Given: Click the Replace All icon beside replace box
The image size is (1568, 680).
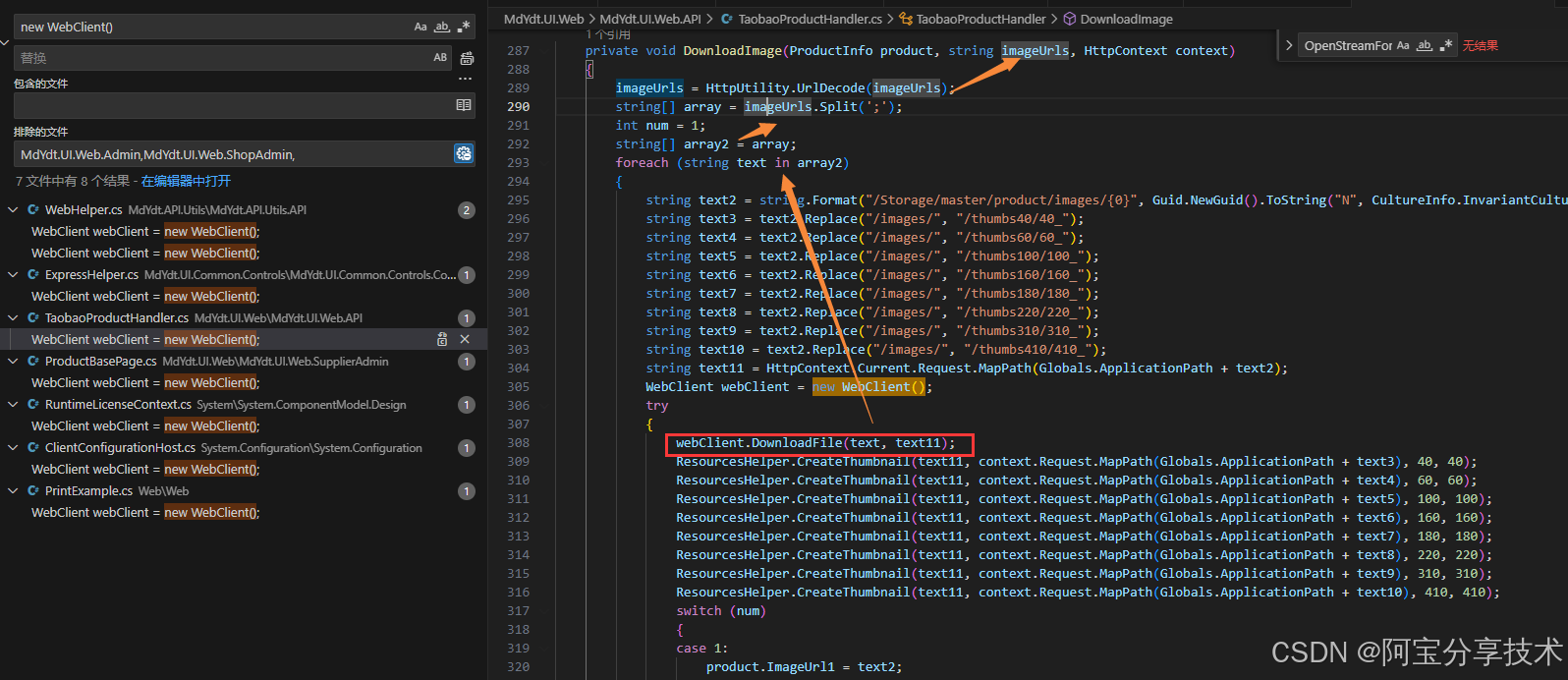Looking at the screenshot, I should tap(467, 58).
